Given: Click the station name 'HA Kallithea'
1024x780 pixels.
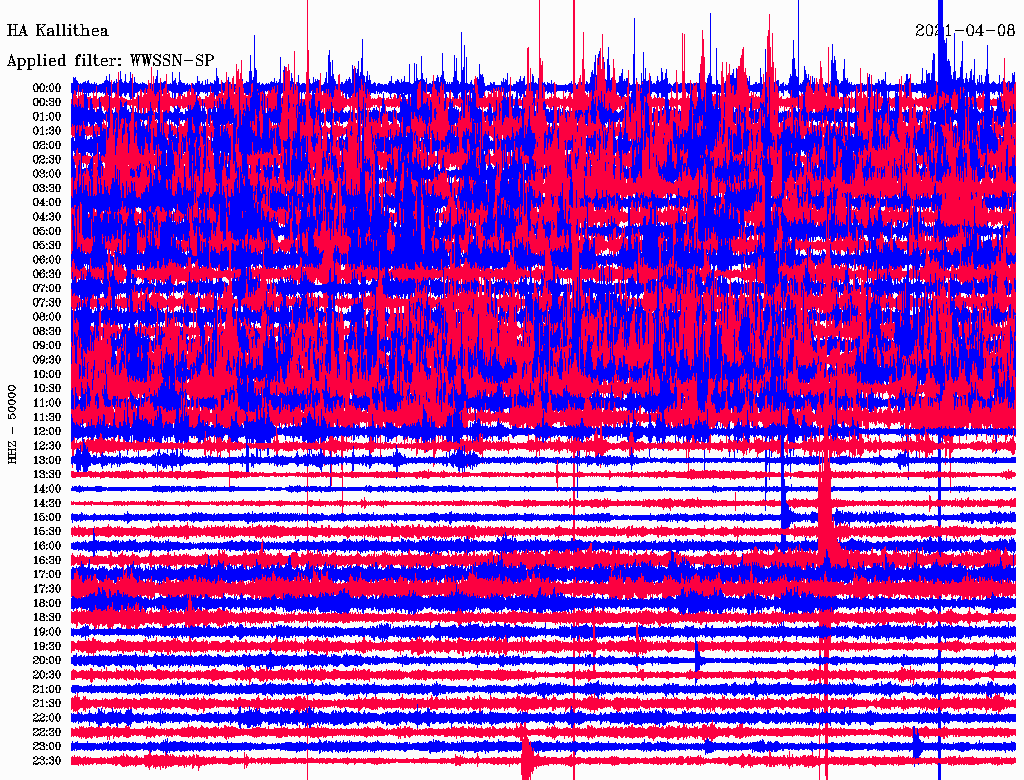Looking at the screenshot, I should pos(57,31).
